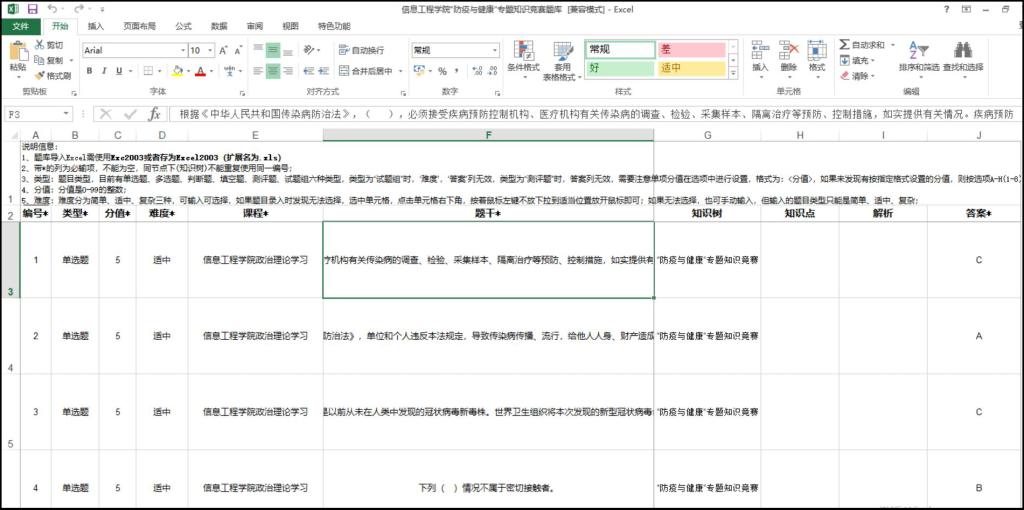Click Merge and Center (合并后居中) button
1024x510 pixels.
click(365, 71)
